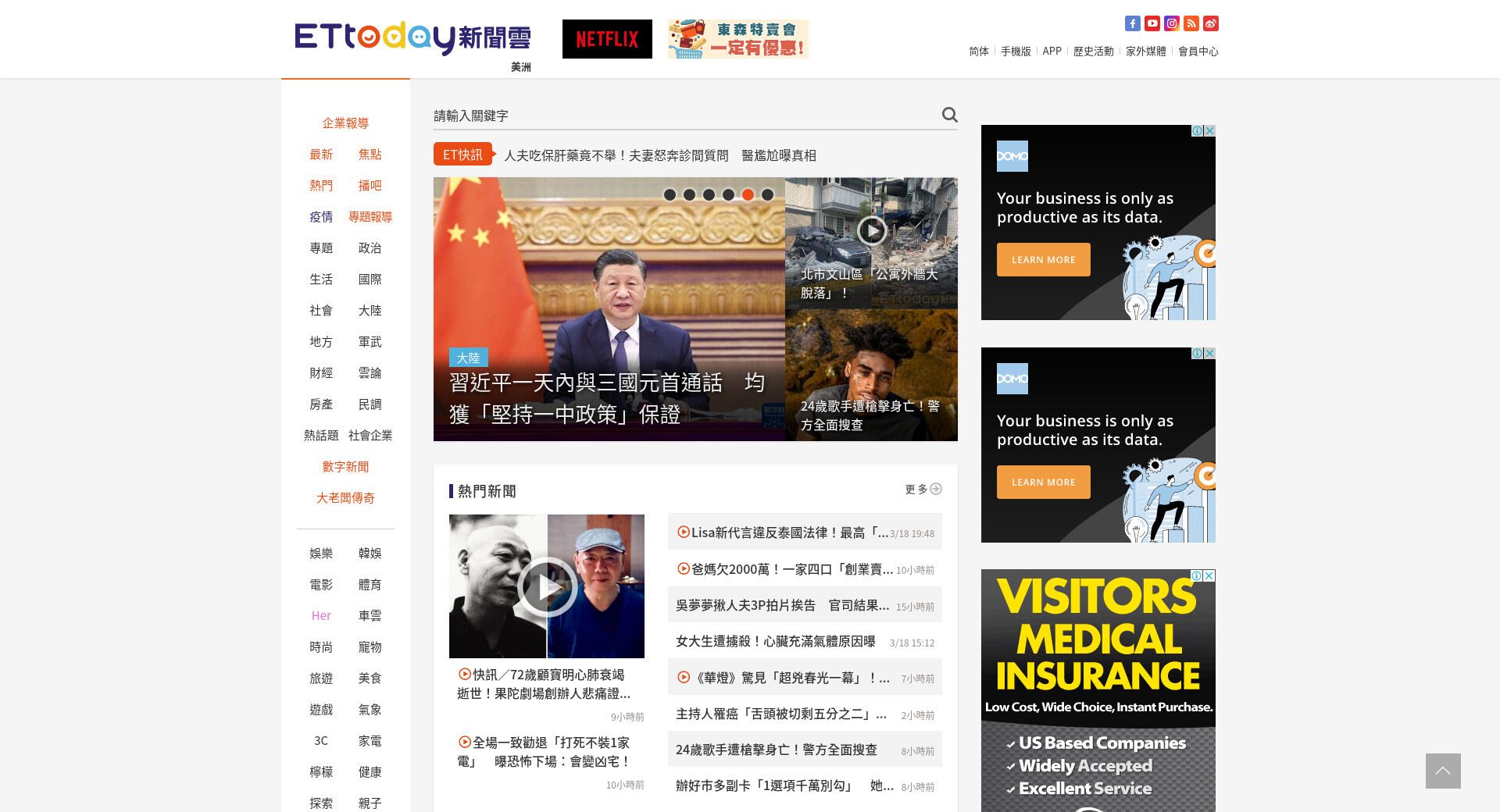Click the search magnifier icon
The image size is (1500, 812).
tap(949, 115)
